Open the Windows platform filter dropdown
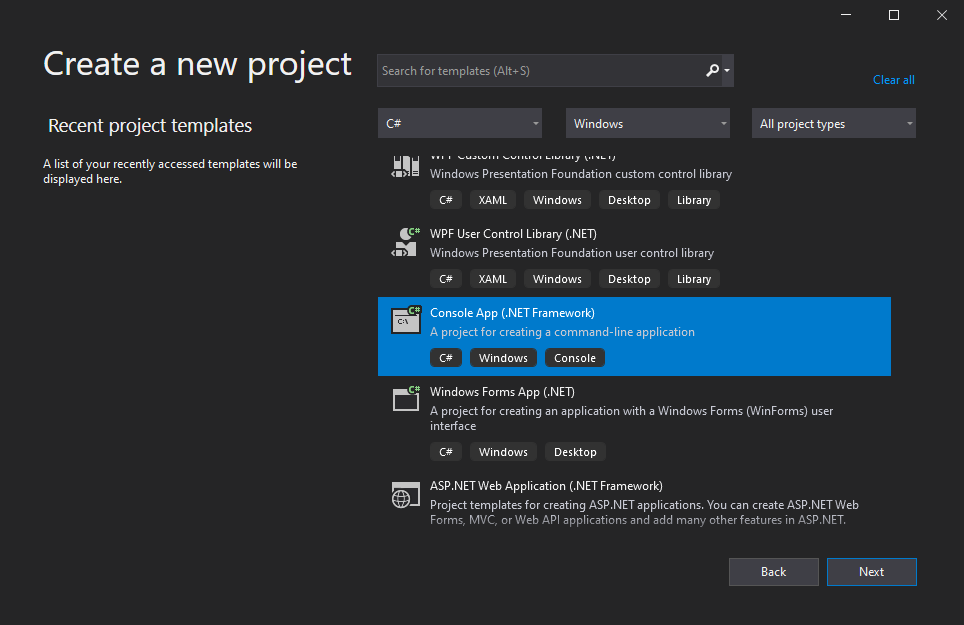Viewport: 964px width, 625px height. pos(648,124)
